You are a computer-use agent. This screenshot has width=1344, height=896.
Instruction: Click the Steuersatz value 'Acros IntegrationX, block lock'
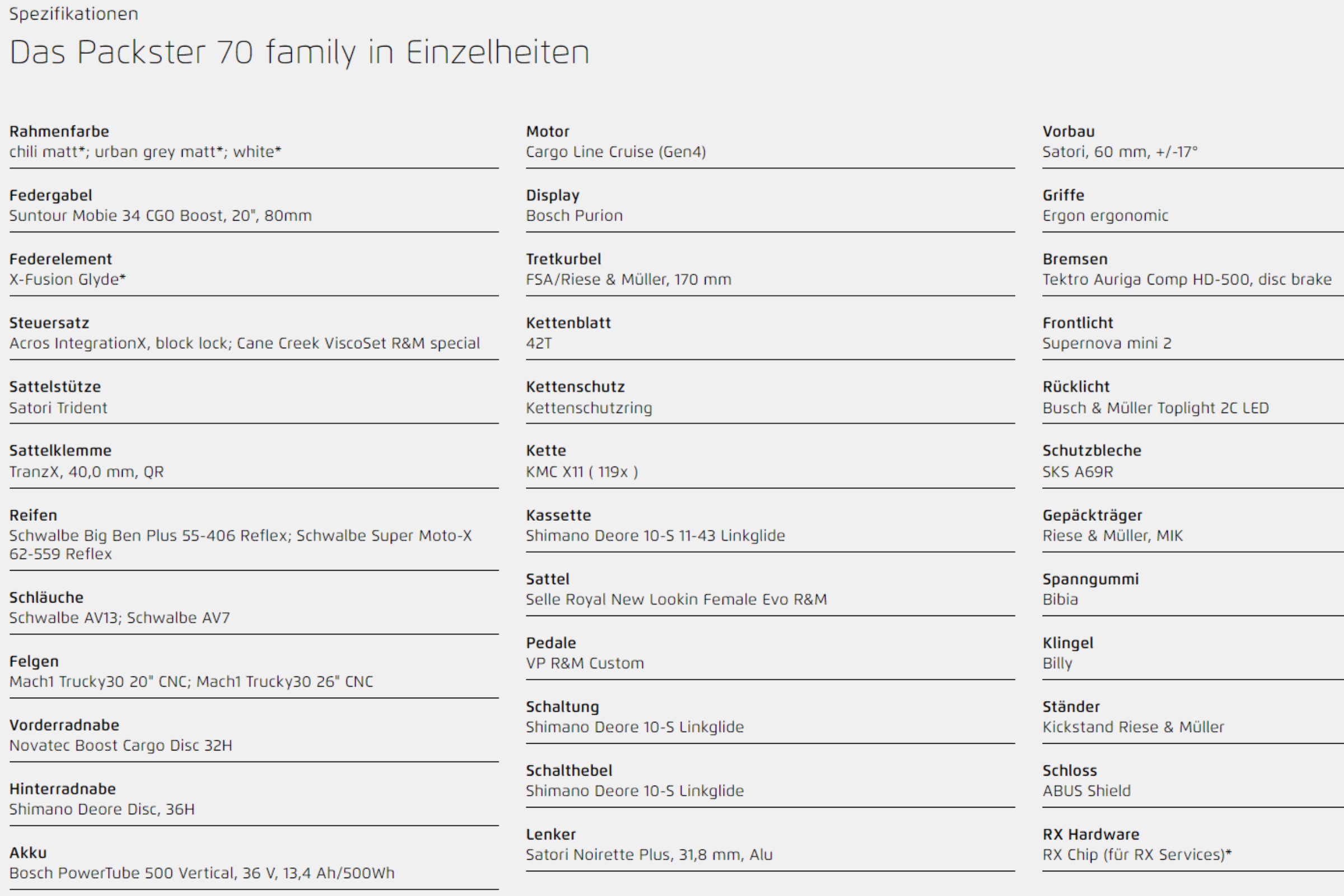tap(120, 343)
